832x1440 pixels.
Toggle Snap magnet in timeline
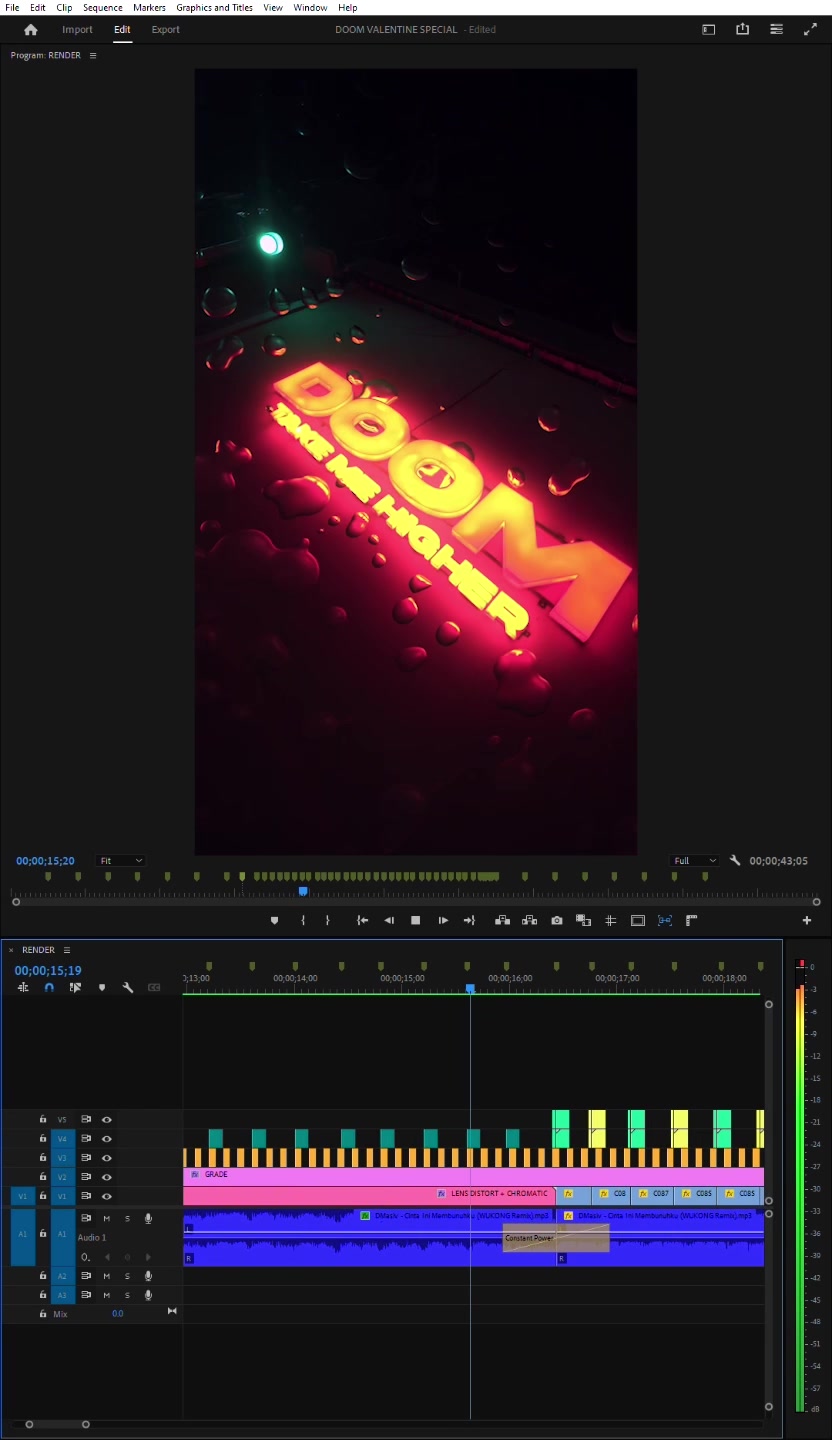(x=49, y=987)
